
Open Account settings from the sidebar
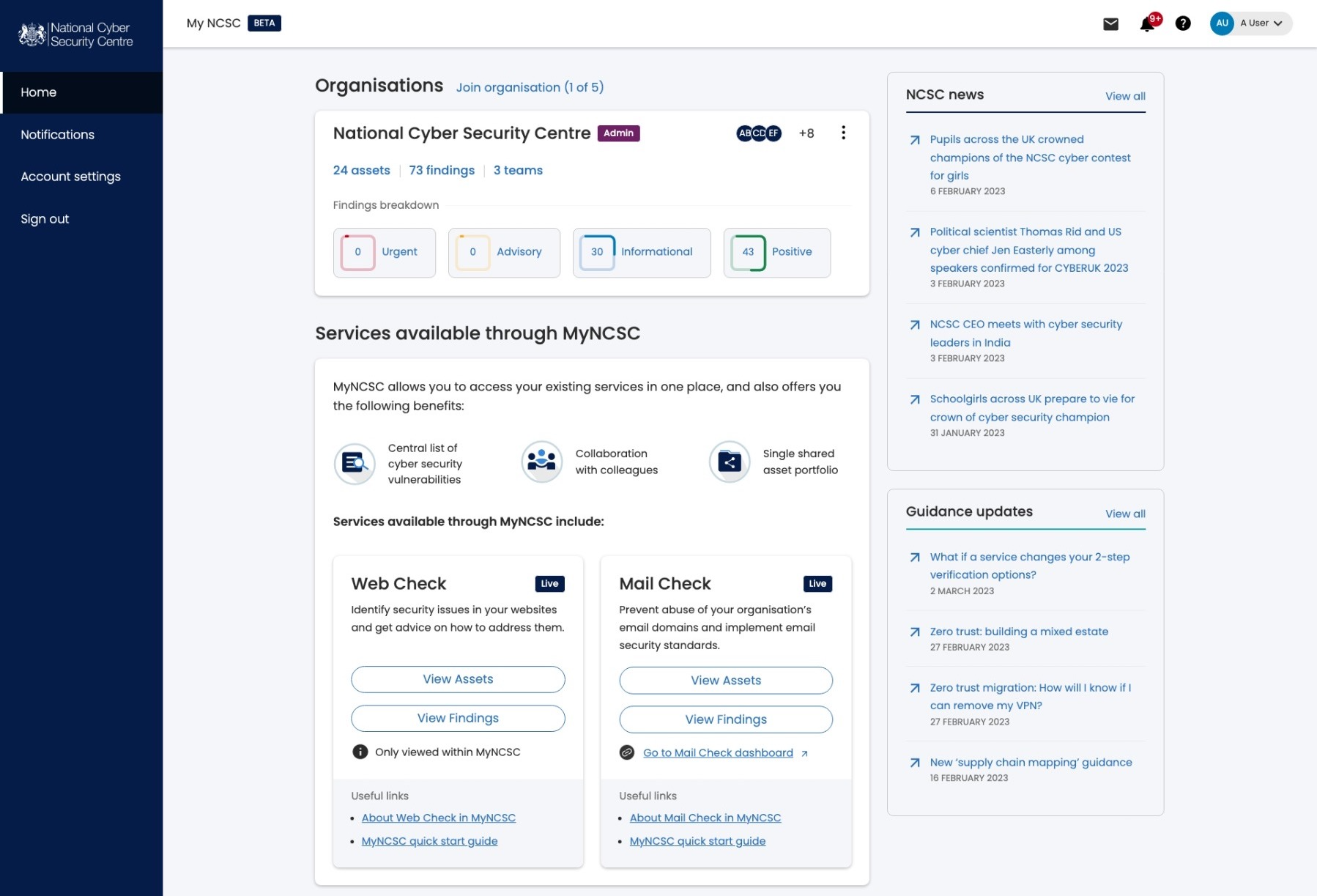click(x=71, y=177)
